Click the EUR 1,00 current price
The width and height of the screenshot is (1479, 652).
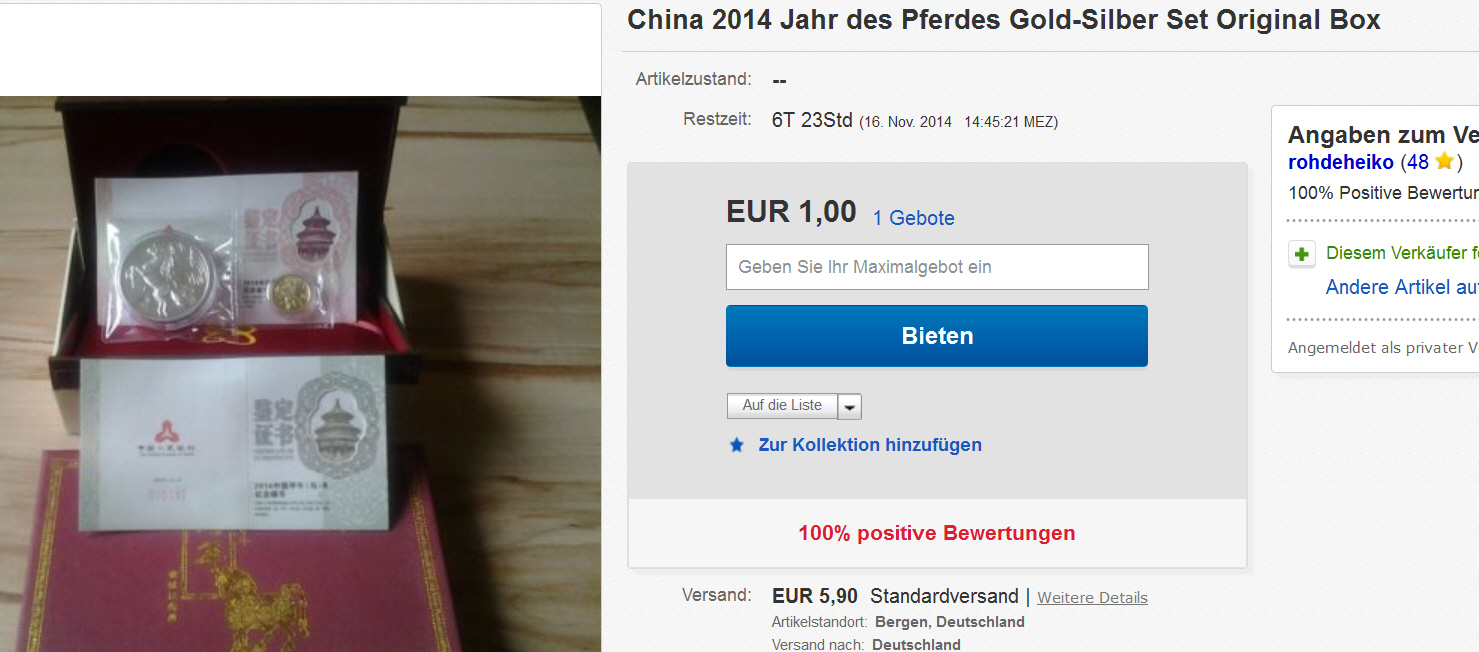click(x=791, y=212)
